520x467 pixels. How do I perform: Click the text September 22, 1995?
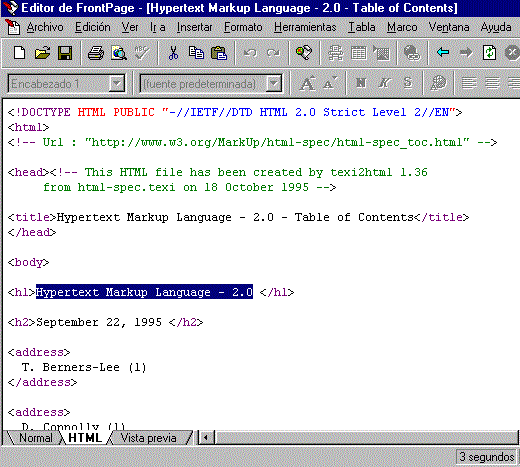[99, 322]
